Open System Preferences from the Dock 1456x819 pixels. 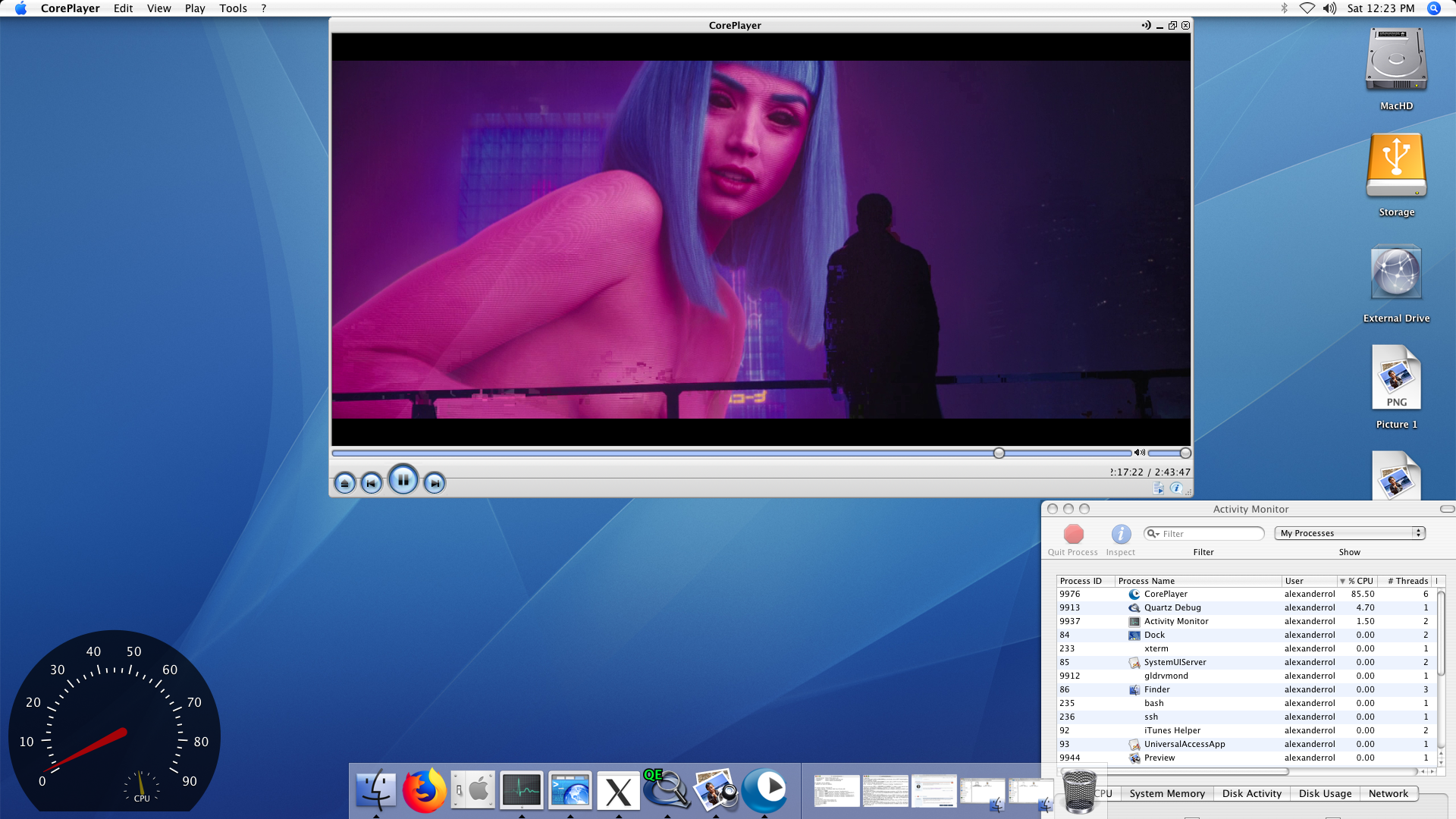pos(472,790)
